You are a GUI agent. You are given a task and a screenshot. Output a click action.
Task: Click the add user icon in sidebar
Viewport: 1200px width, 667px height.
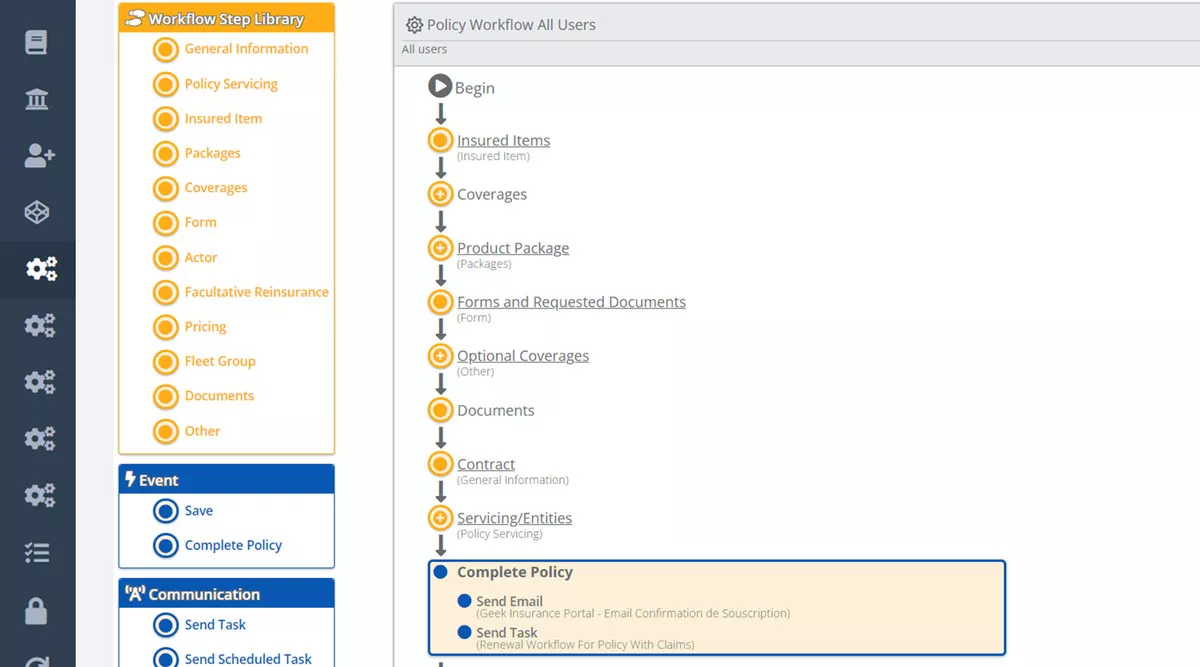click(x=39, y=155)
